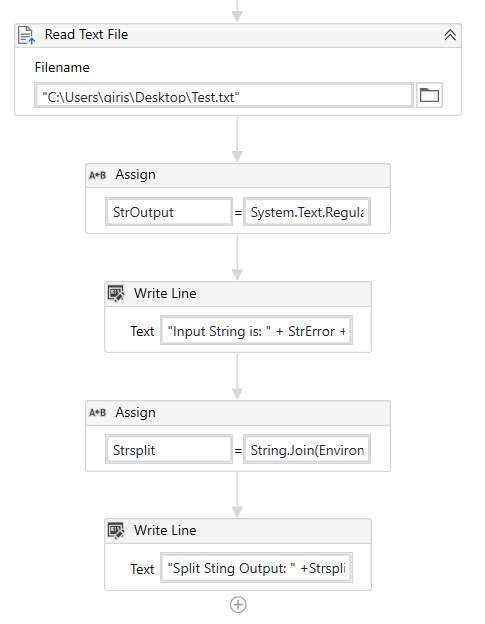Edit the "Input String is:" text field
485x624 pixels.
257,330
